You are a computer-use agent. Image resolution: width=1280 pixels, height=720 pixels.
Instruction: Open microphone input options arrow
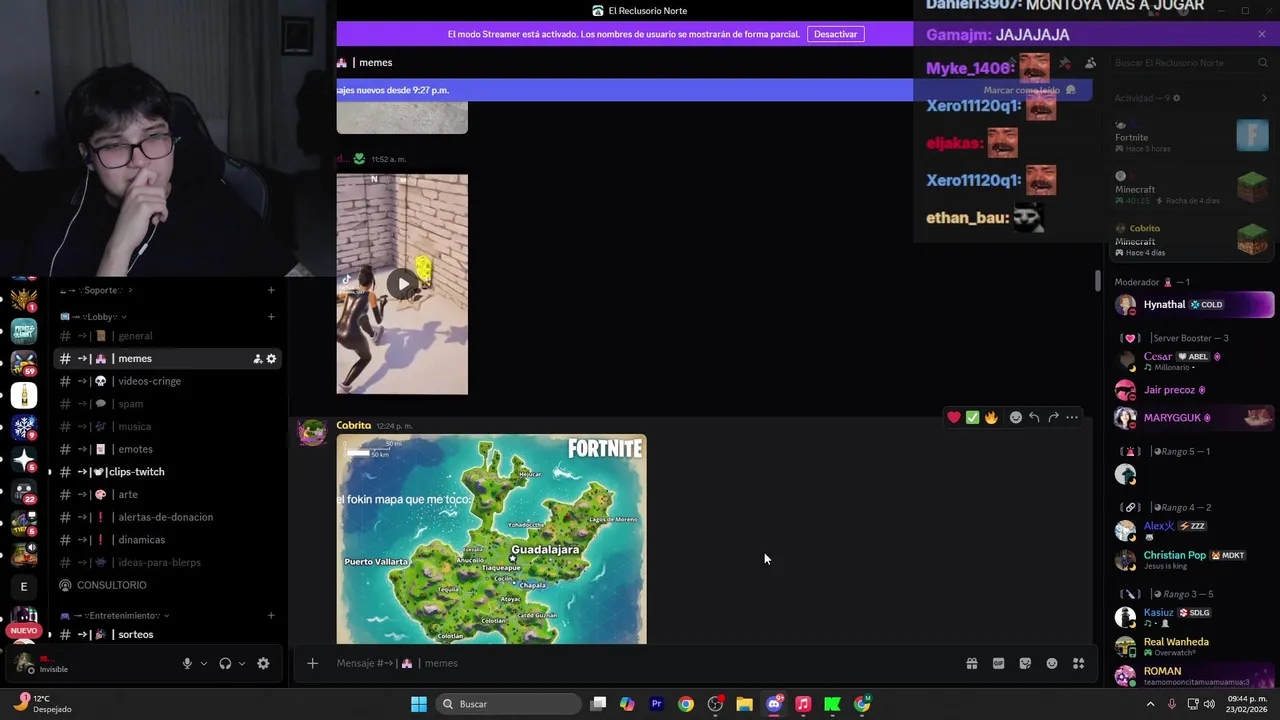pos(204,663)
